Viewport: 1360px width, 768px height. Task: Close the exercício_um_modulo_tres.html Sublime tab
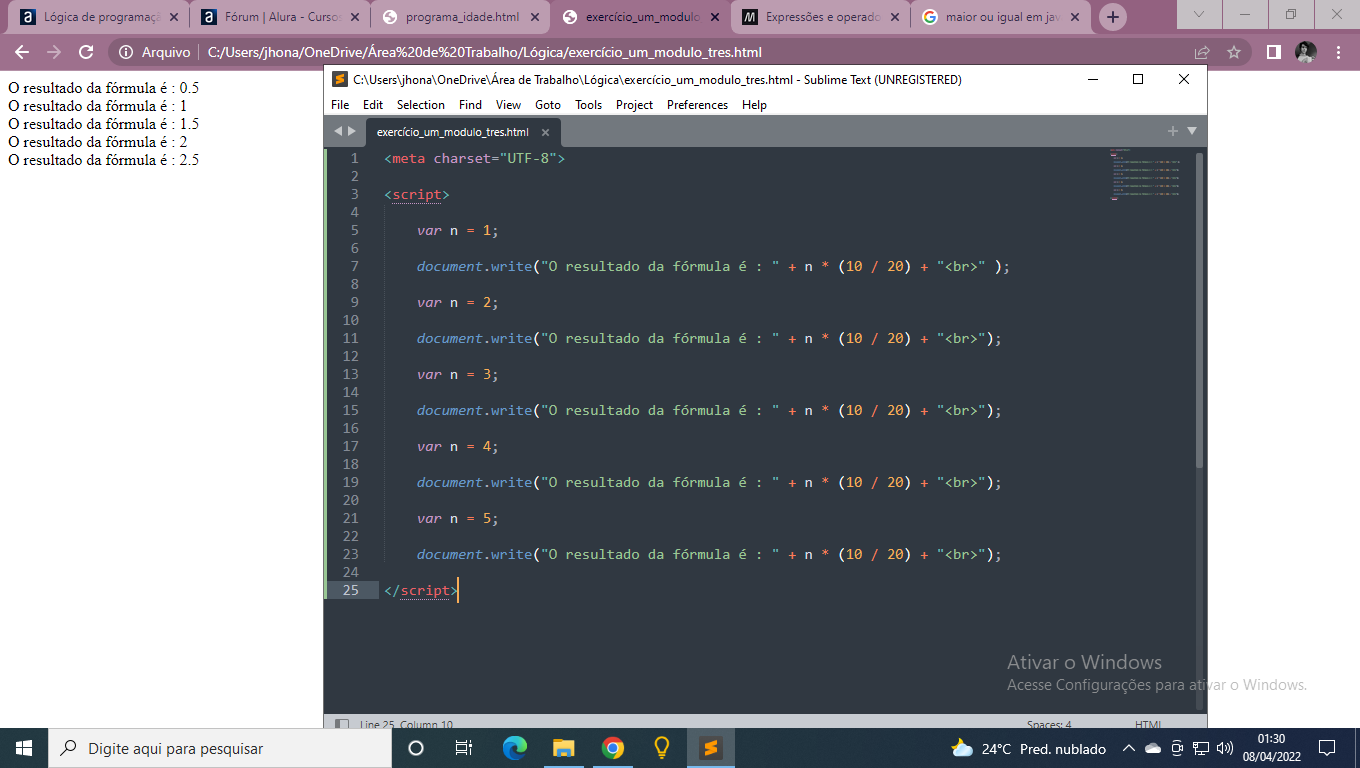[545, 132]
